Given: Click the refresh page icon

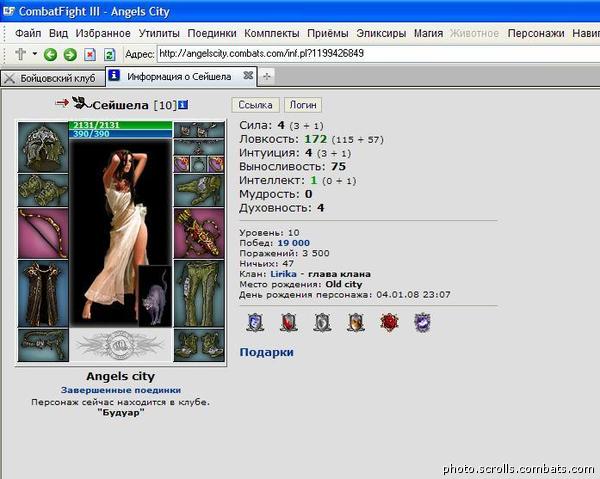Looking at the screenshot, I should [x=110, y=54].
